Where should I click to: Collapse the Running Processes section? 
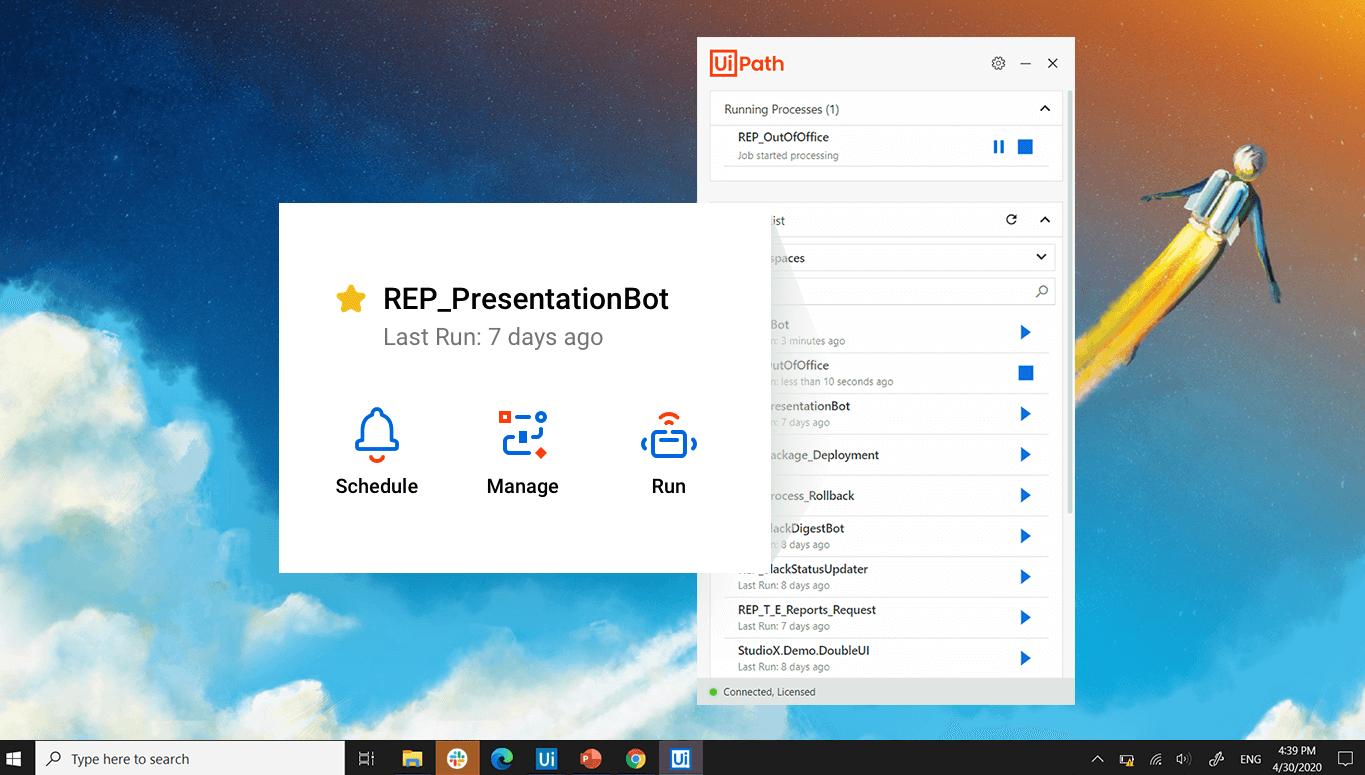coord(1045,109)
